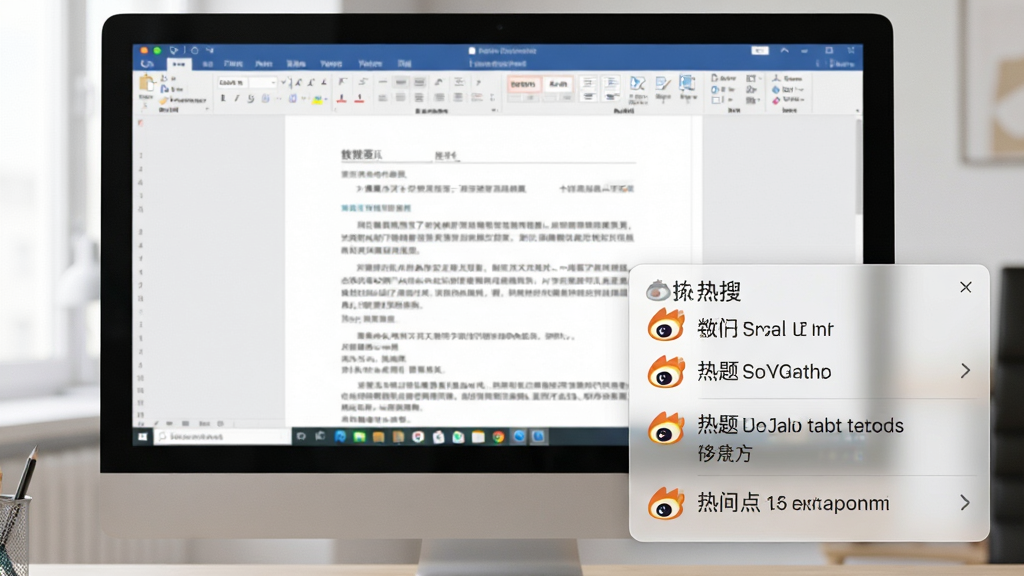Viewport: 1024px width, 576px height.
Task: Collapse the ribbon with the title bar chevron
Action: (x=784, y=50)
